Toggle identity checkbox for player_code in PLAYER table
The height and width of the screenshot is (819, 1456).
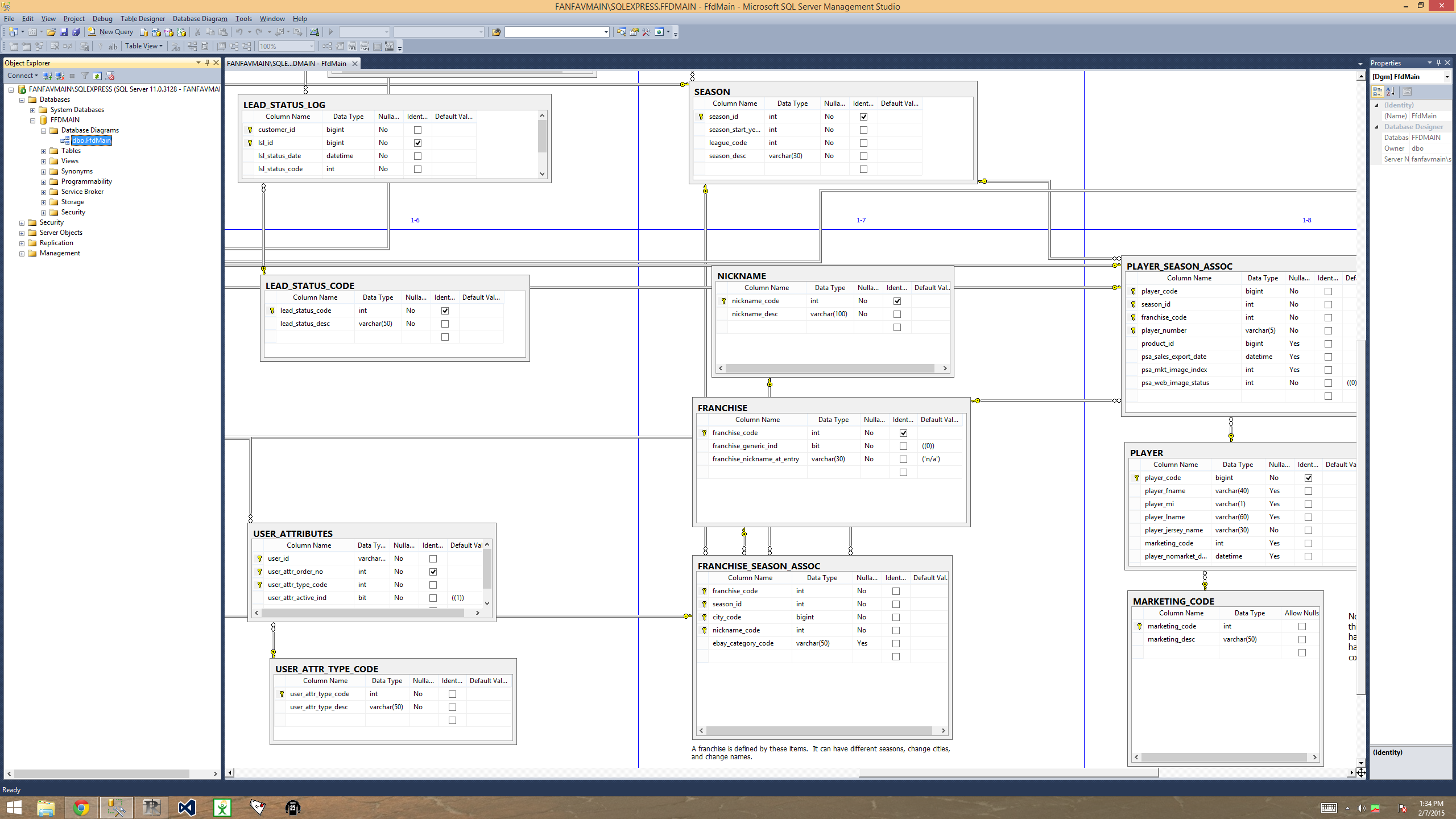pyautogui.click(x=1308, y=478)
